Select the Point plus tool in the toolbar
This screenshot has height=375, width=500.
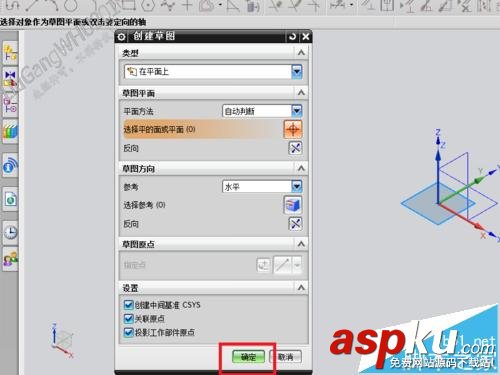click(x=187, y=5)
